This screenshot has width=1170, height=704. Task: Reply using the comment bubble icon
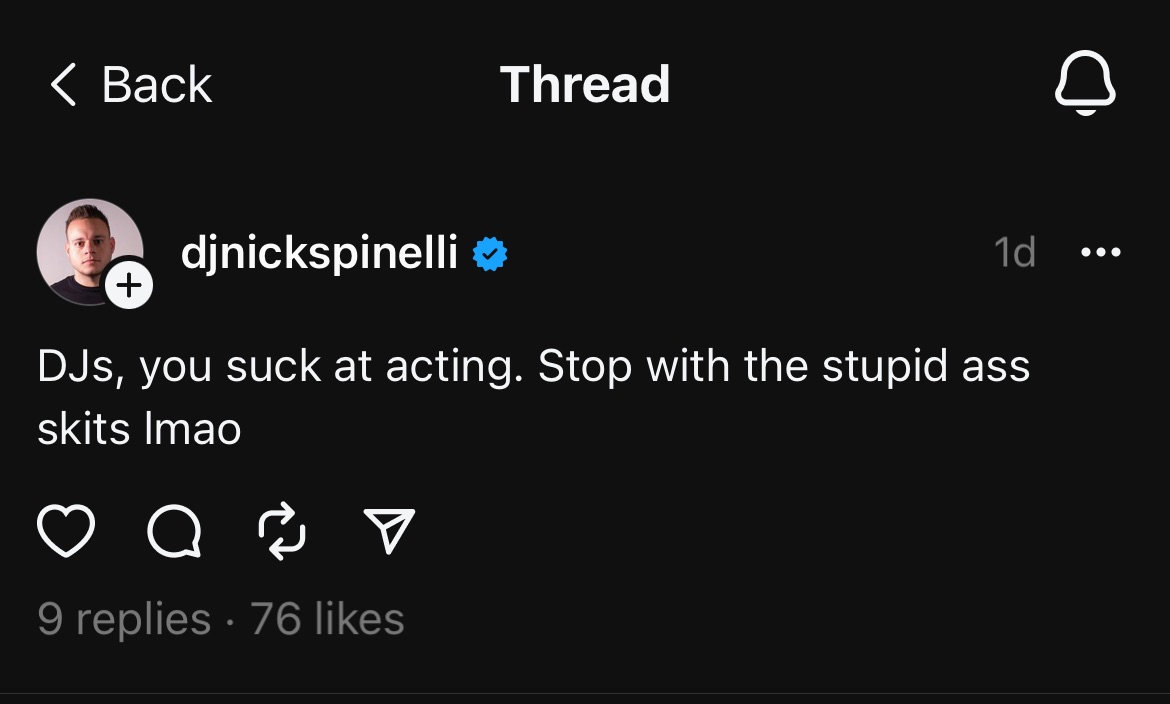coord(174,531)
